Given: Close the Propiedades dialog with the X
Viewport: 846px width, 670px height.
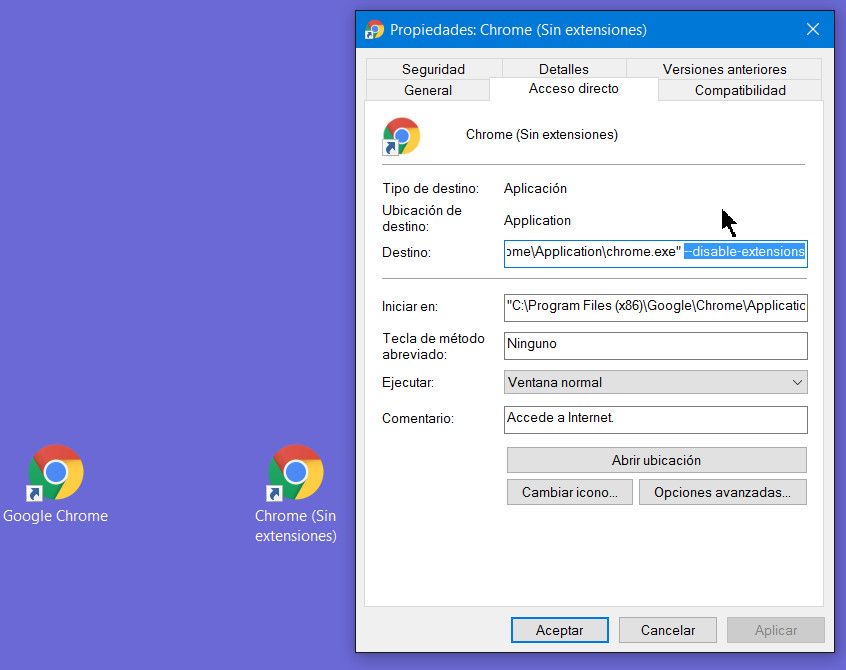Looking at the screenshot, I should (x=813, y=30).
